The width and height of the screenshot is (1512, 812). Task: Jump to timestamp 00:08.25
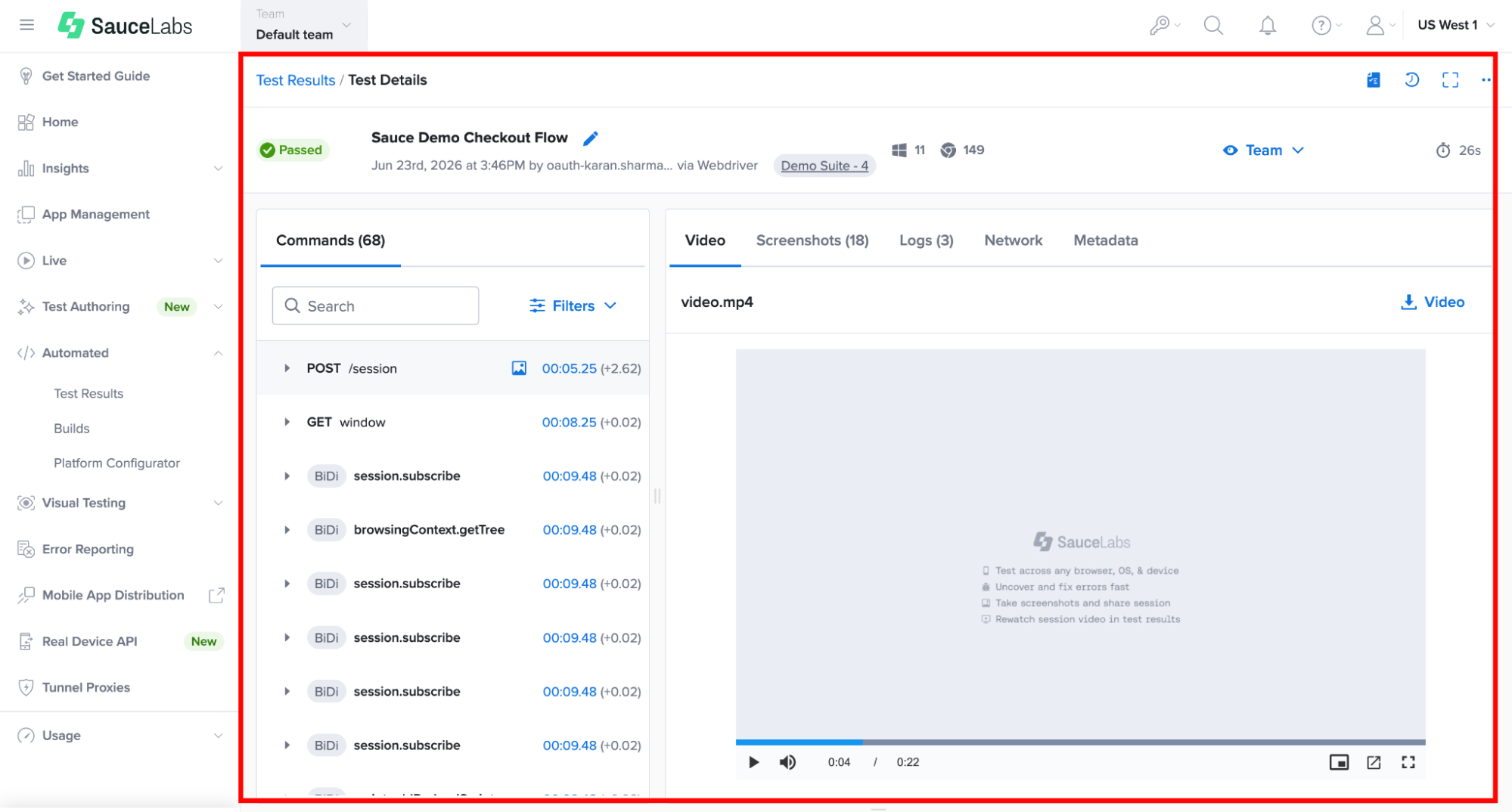[x=569, y=422]
